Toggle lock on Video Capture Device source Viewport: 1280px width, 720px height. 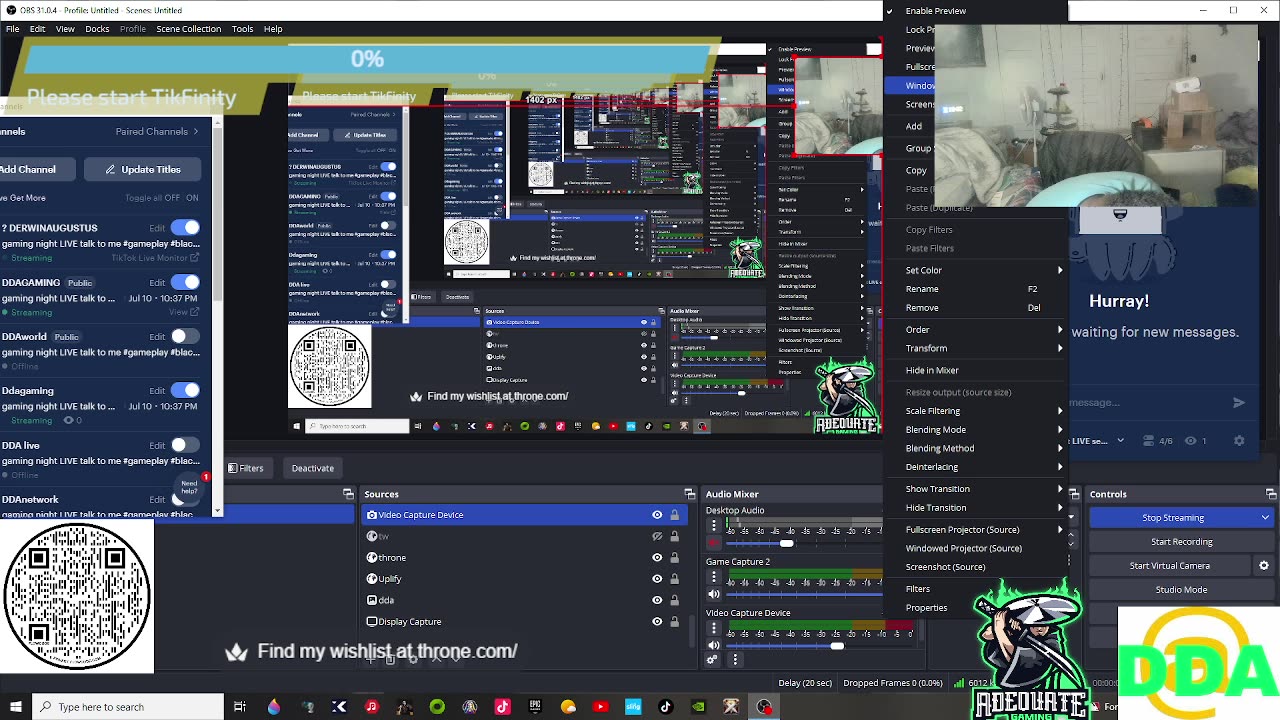pyautogui.click(x=674, y=515)
